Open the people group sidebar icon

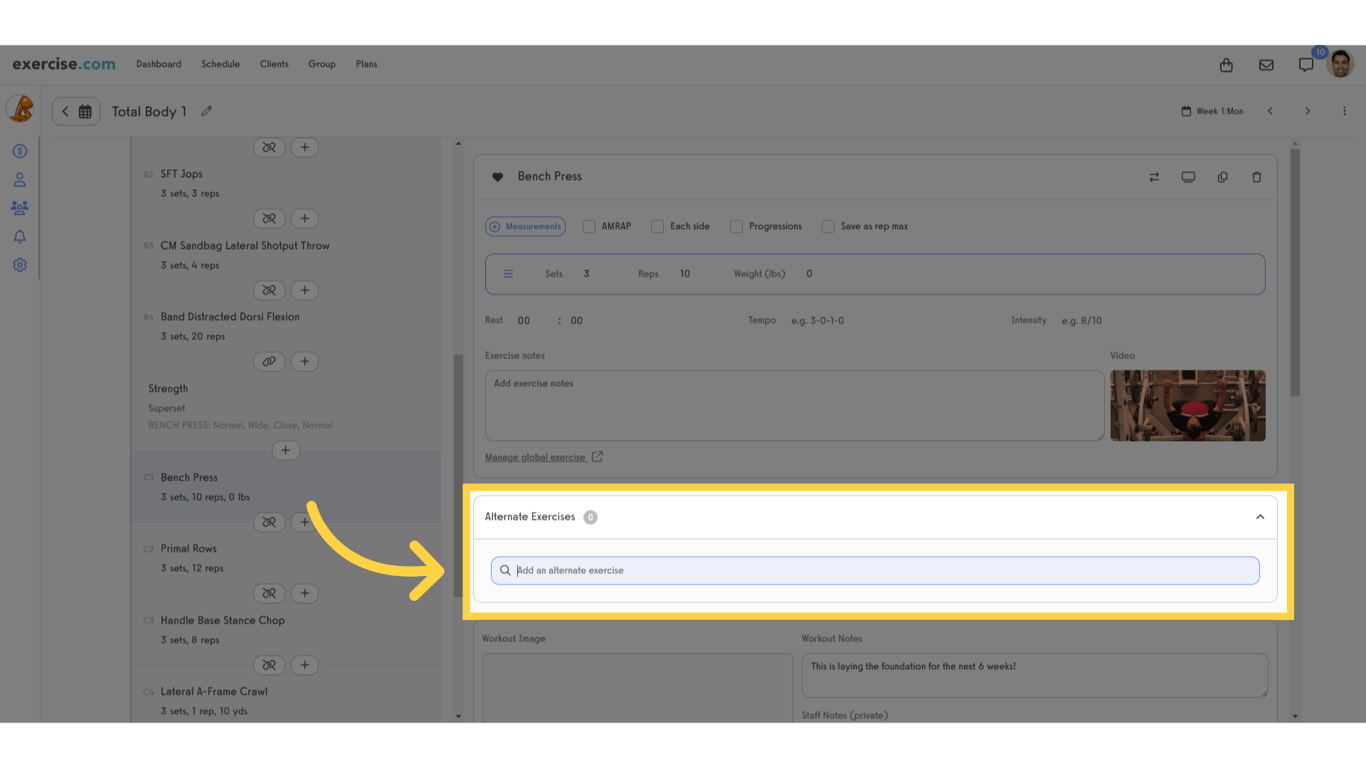click(19, 208)
